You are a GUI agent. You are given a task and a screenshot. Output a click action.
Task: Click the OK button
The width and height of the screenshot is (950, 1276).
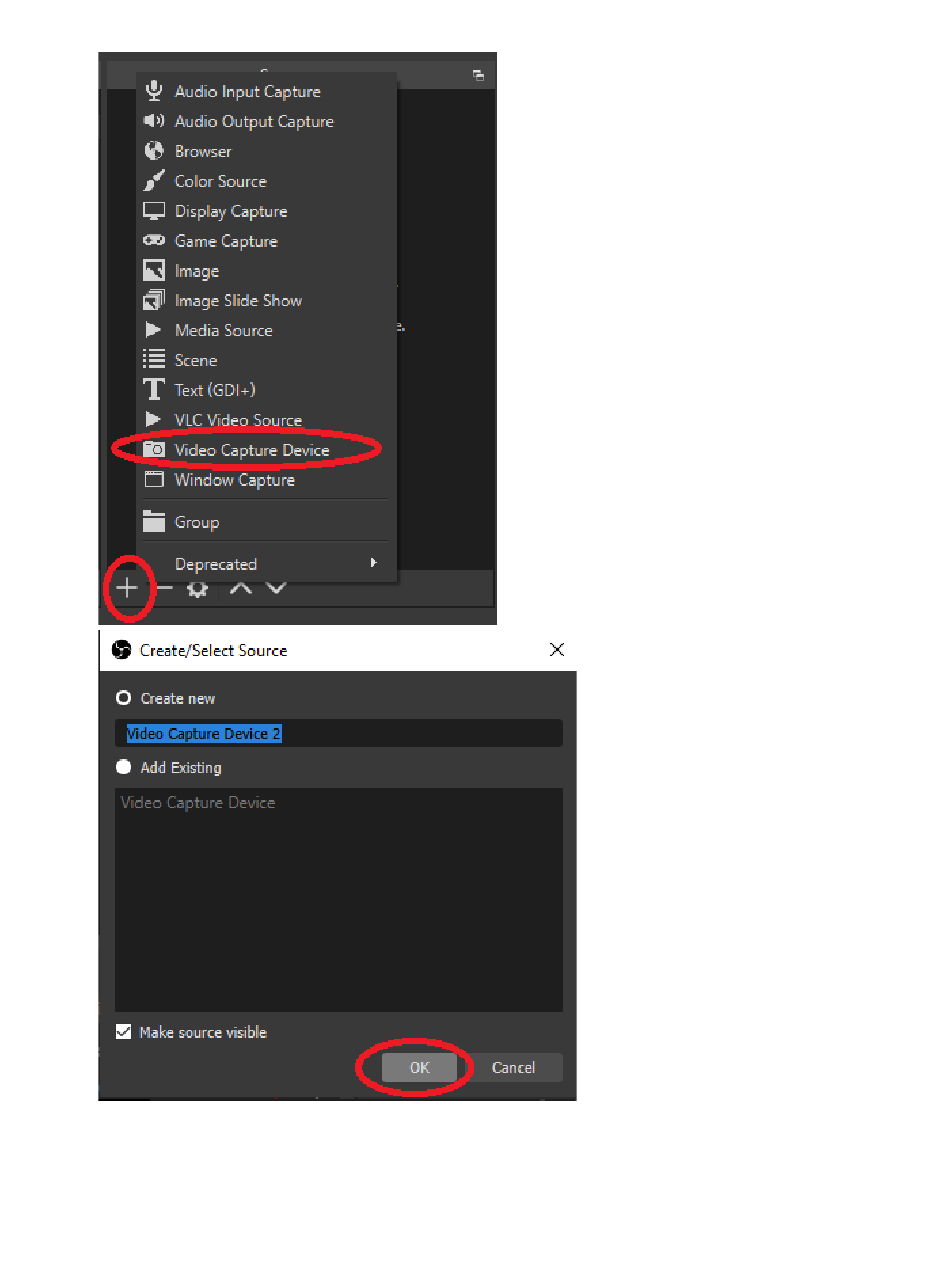click(419, 1068)
